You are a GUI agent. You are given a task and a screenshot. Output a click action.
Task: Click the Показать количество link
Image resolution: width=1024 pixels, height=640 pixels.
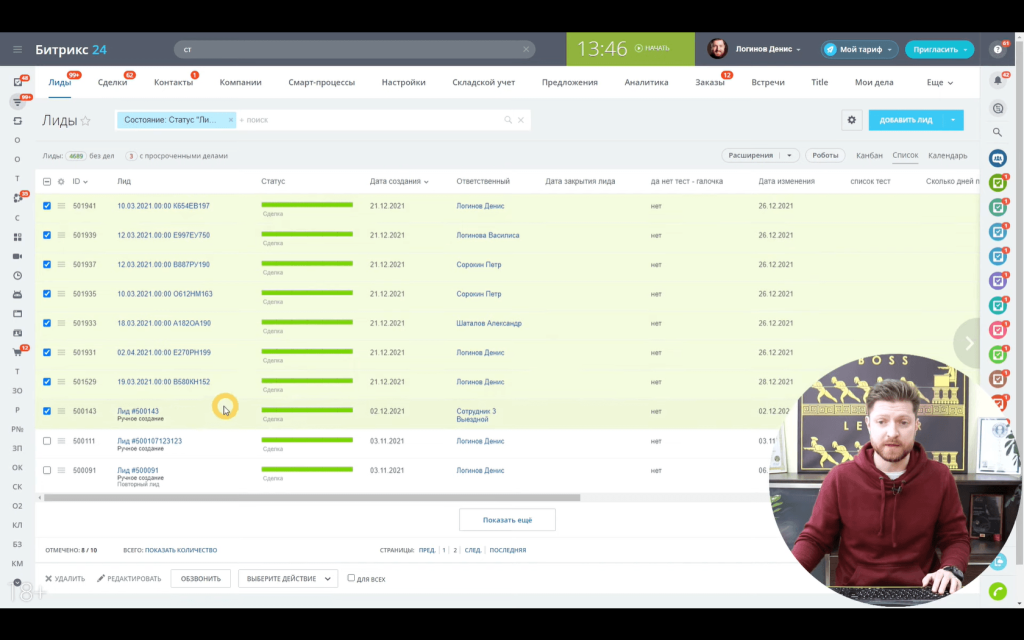click(181, 550)
